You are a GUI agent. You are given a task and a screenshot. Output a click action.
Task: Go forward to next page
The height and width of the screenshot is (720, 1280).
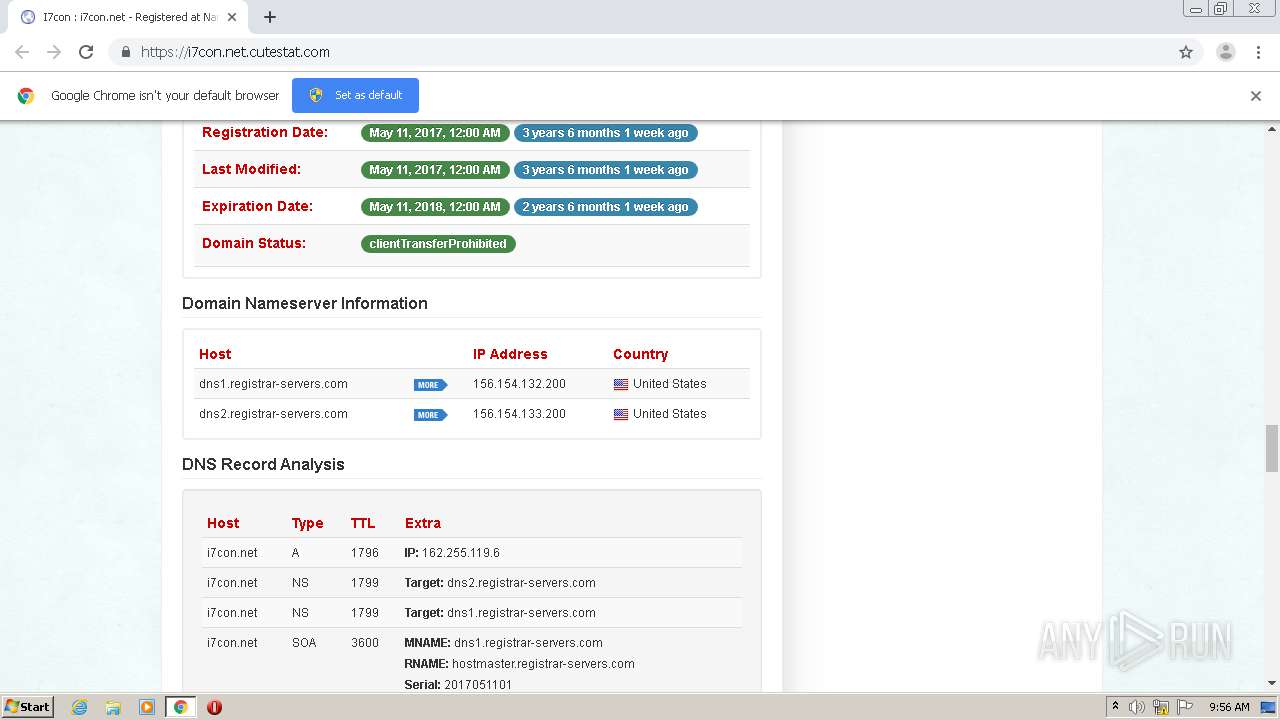[54, 52]
